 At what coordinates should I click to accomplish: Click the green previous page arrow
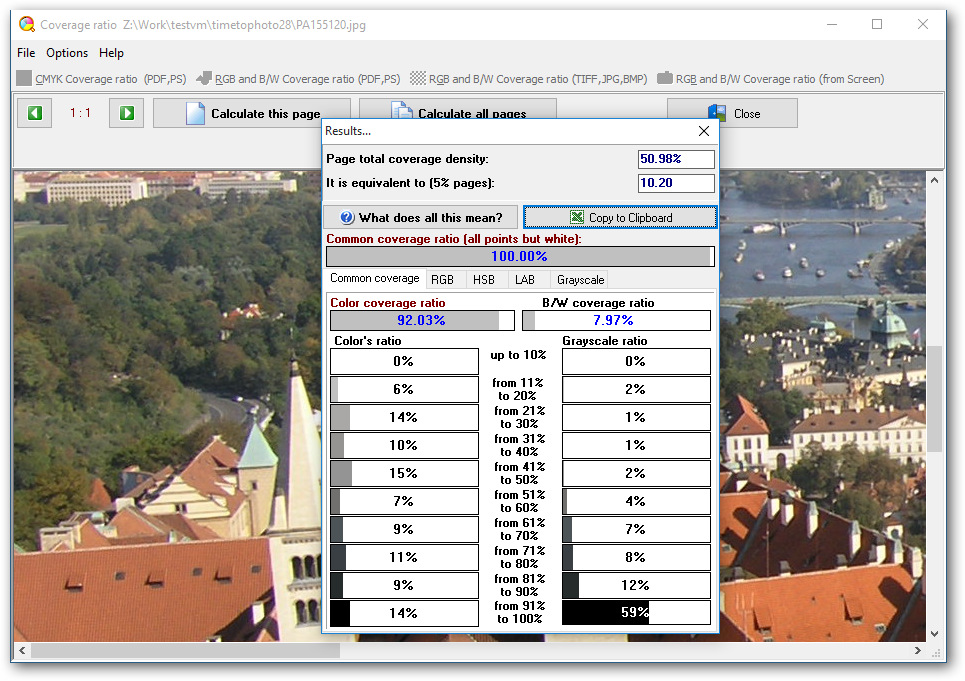click(34, 113)
